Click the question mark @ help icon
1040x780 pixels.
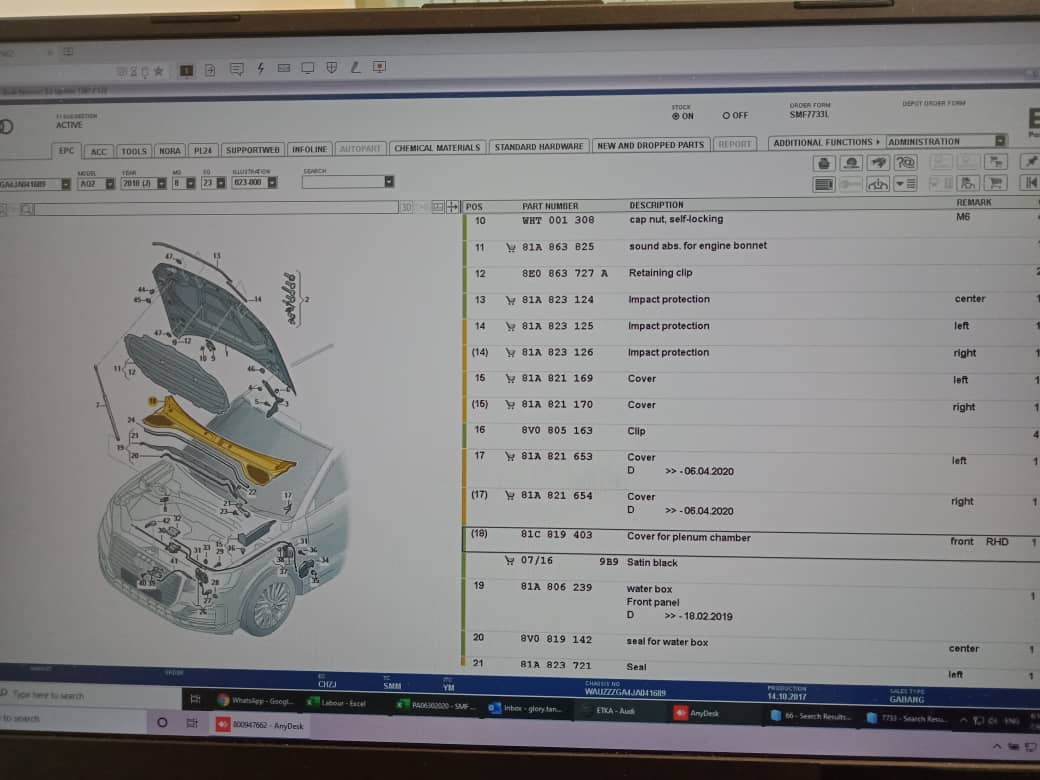tap(905, 162)
